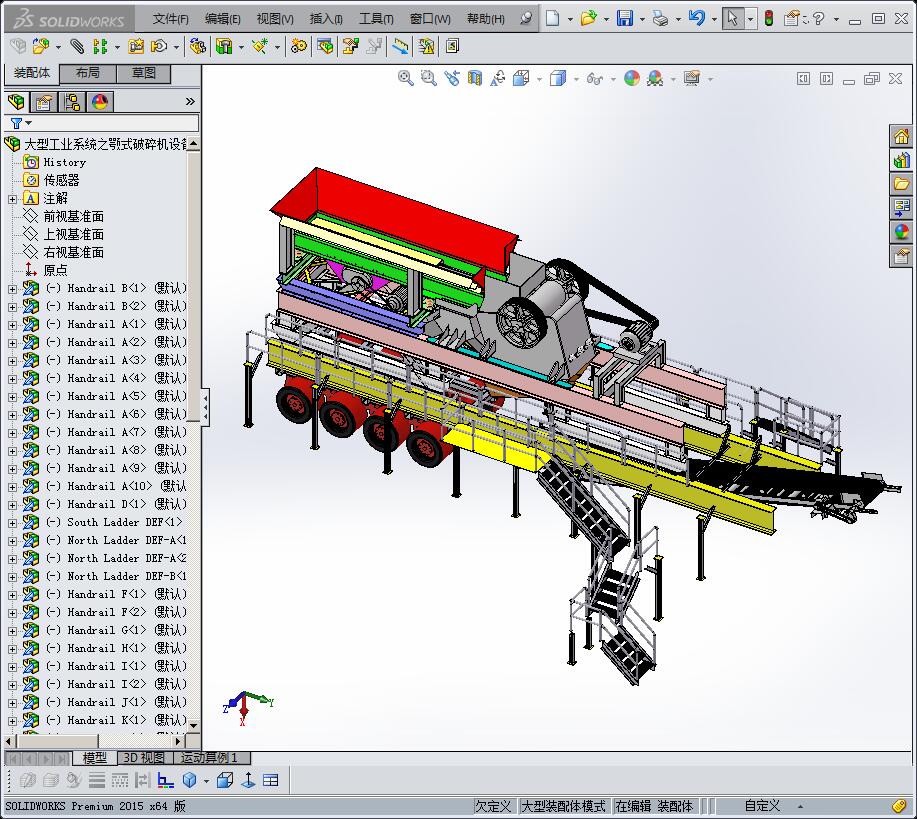Click the Edit Appearance color ball icon
917x819 pixels.
click(x=632, y=78)
